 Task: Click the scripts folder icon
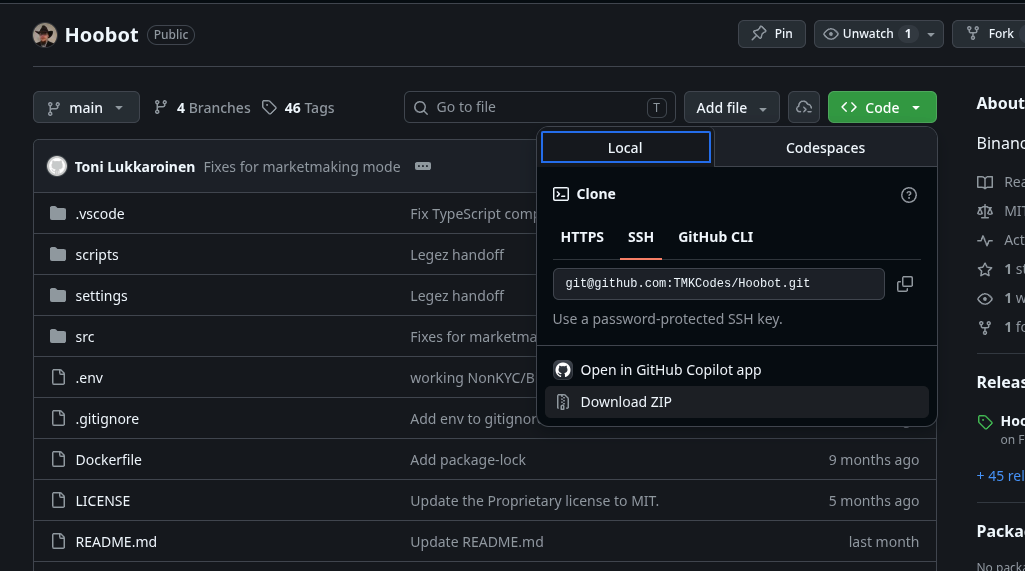pos(58,254)
